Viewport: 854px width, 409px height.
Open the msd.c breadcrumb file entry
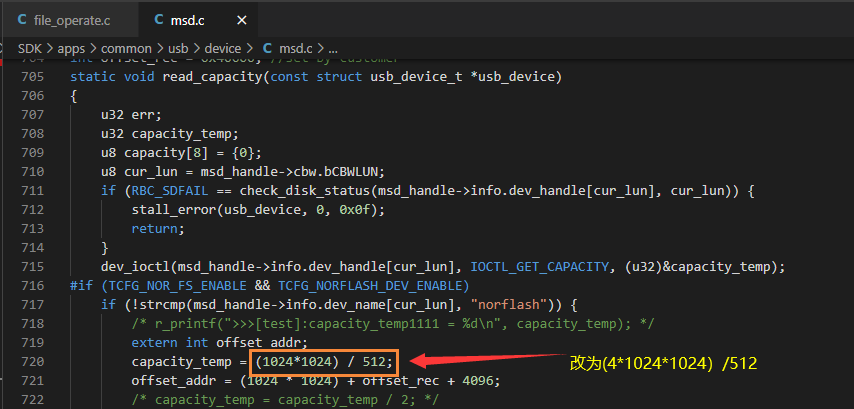pyautogui.click(x=295, y=48)
